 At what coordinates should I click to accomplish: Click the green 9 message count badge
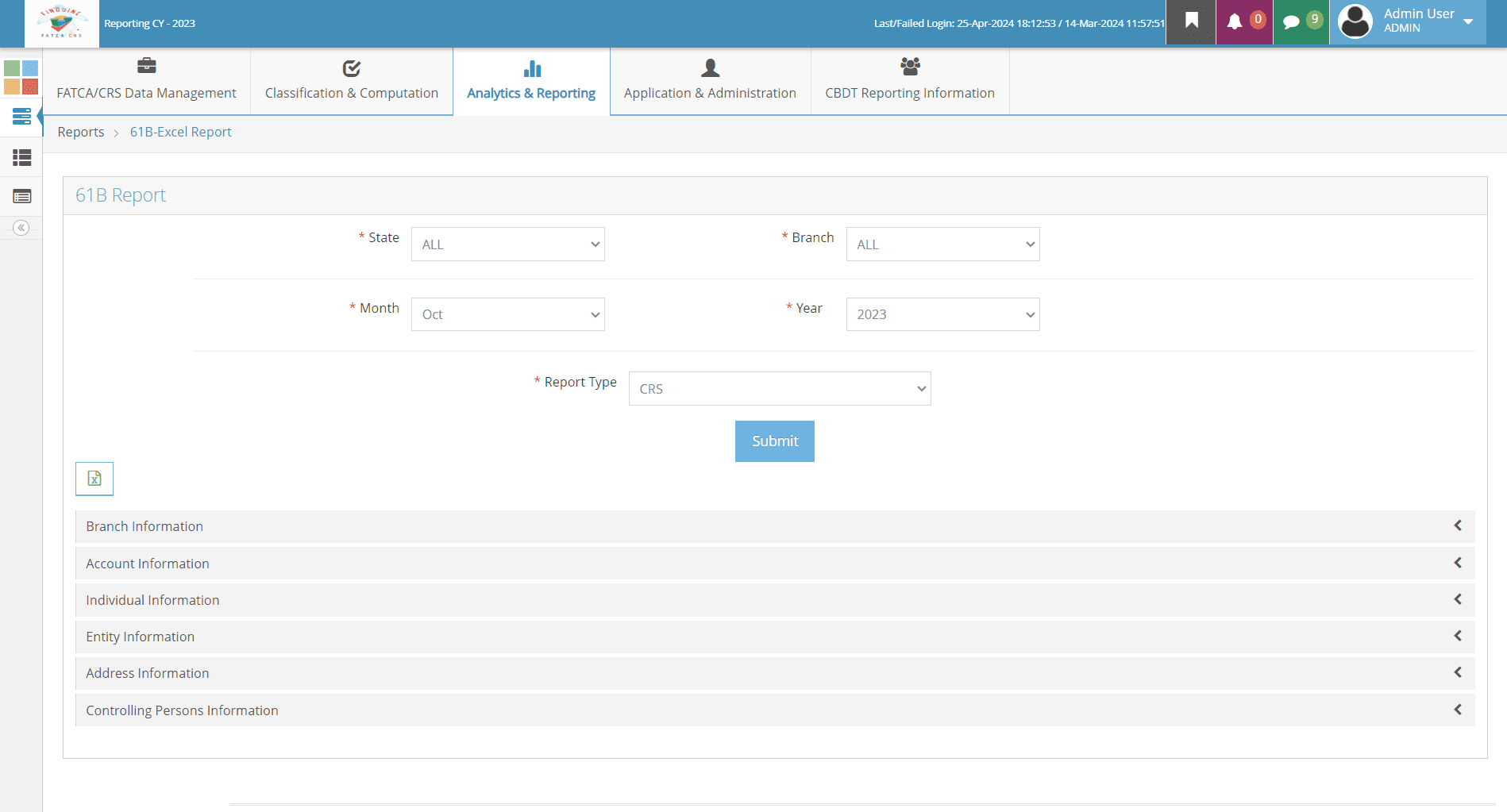pos(1315,19)
